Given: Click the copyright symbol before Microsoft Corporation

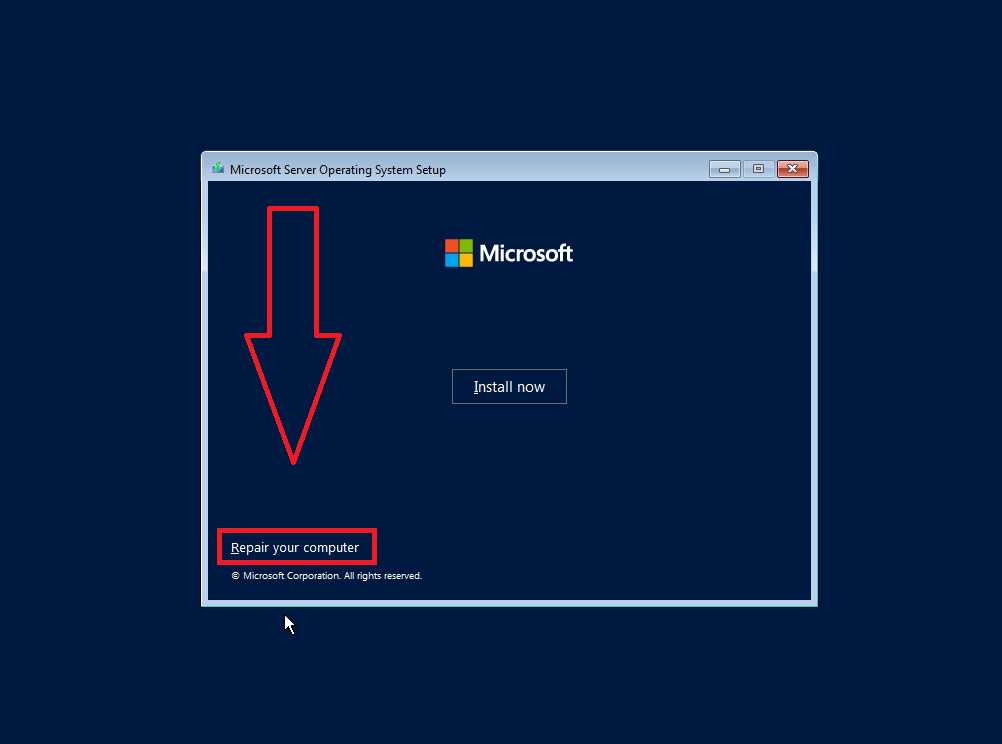Looking at the screenshot, I should click(x=235, y=576).
